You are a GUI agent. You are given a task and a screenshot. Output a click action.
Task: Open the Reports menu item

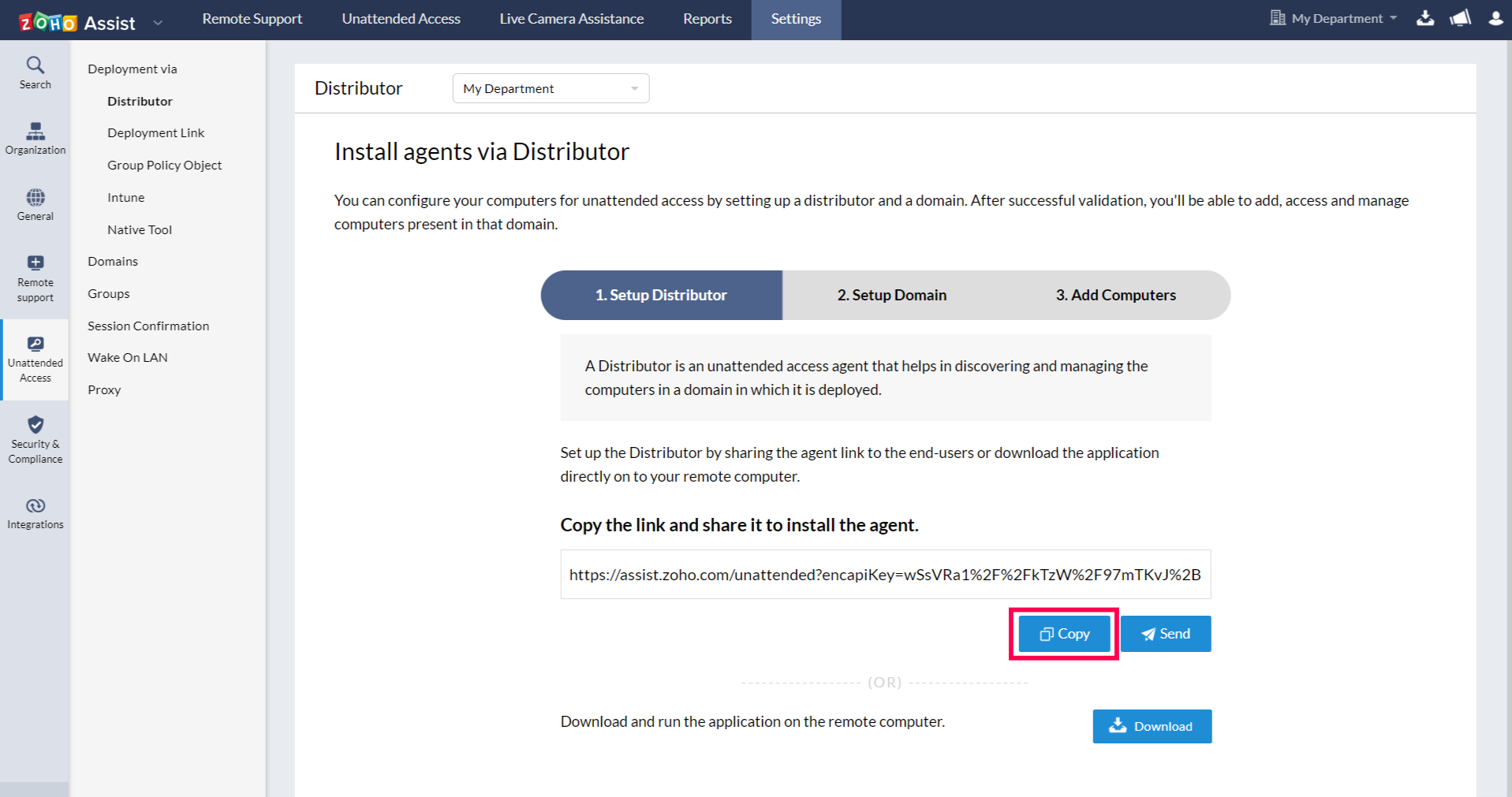(707, 18)
